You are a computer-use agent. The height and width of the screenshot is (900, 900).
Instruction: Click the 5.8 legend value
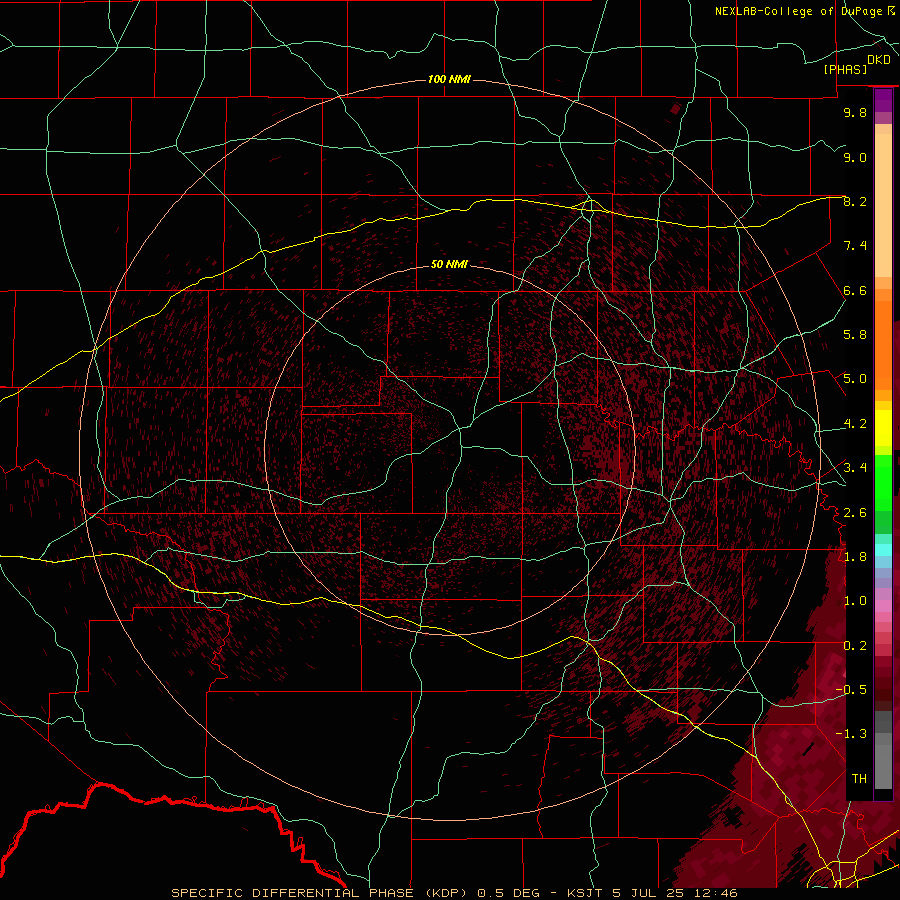(x=855, y=335)
